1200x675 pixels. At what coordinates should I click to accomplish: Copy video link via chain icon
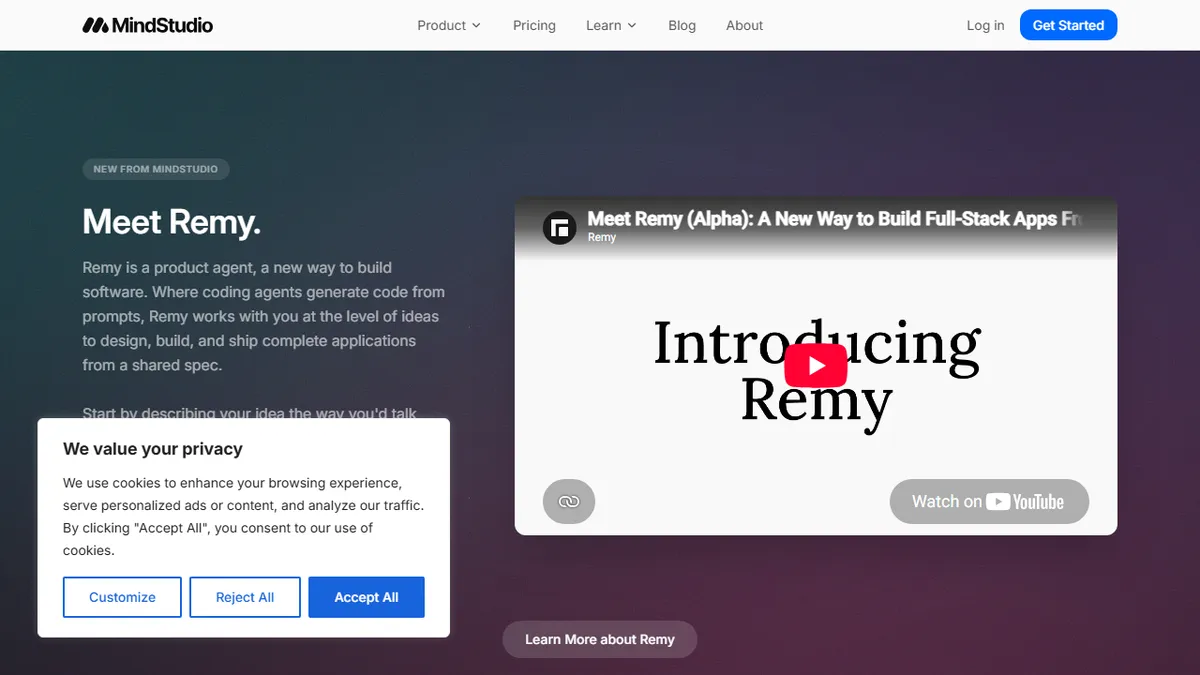pyautogui.click(x=569, y=501)
